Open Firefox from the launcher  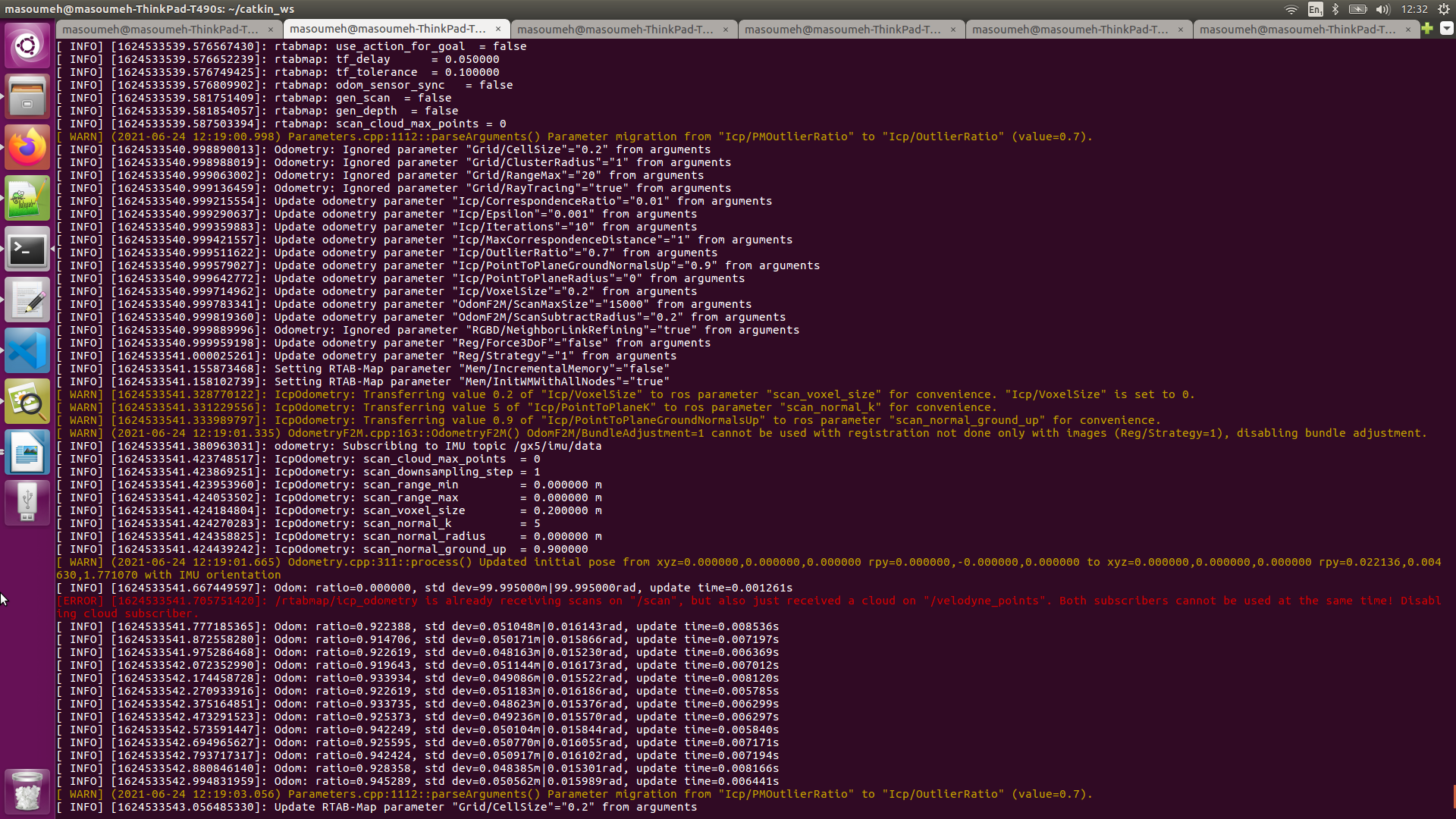click(27, 147)
